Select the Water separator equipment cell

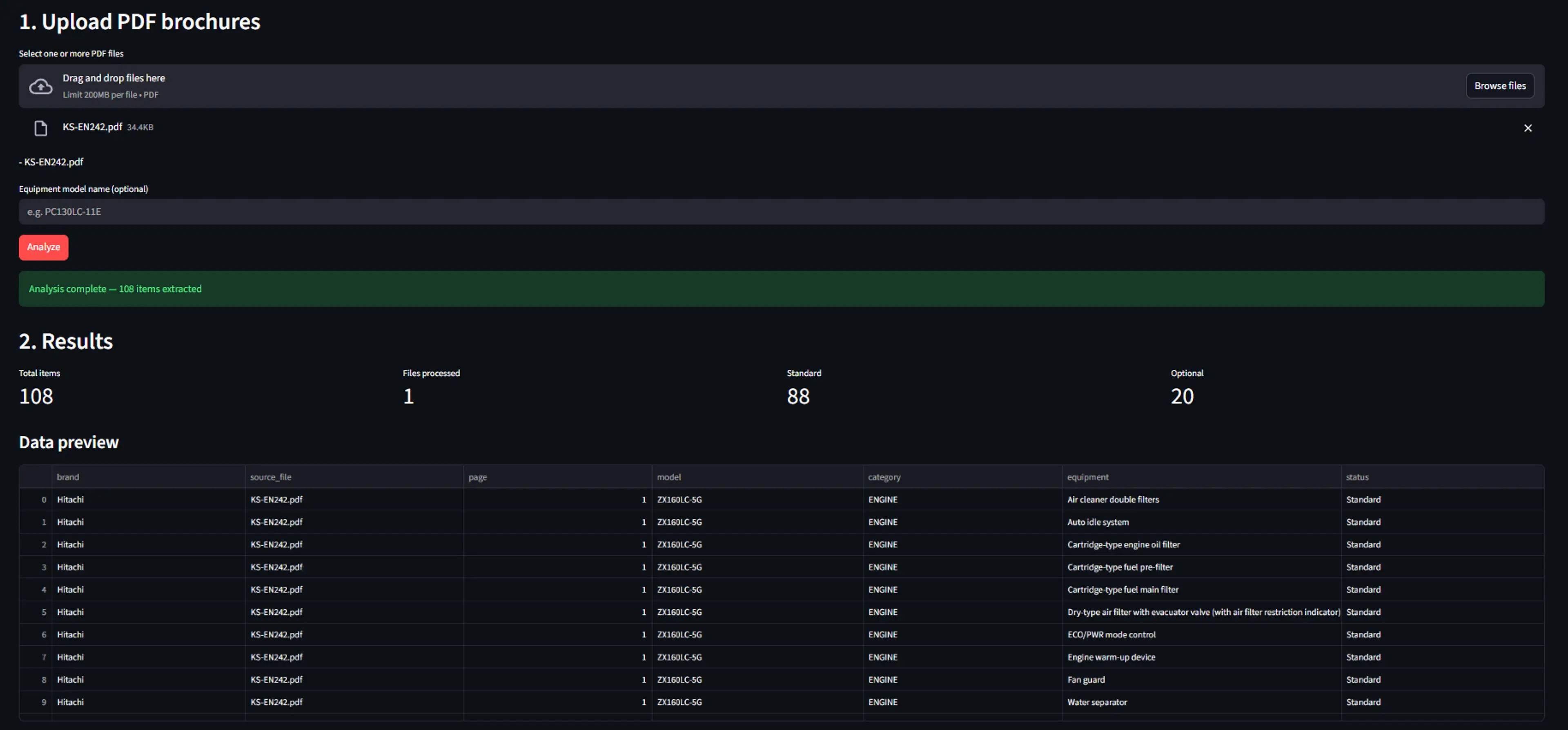click(x=1201, y=702)
